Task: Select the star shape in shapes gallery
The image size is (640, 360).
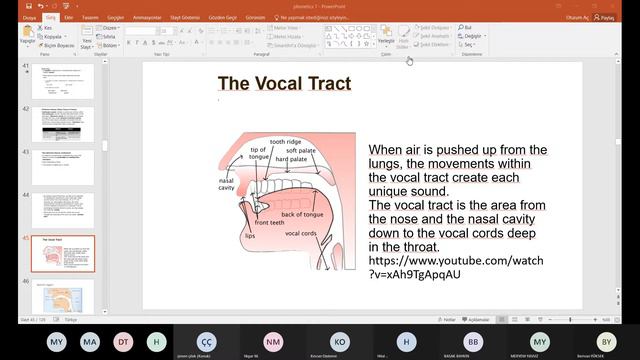Action: (x=366, y=43)
